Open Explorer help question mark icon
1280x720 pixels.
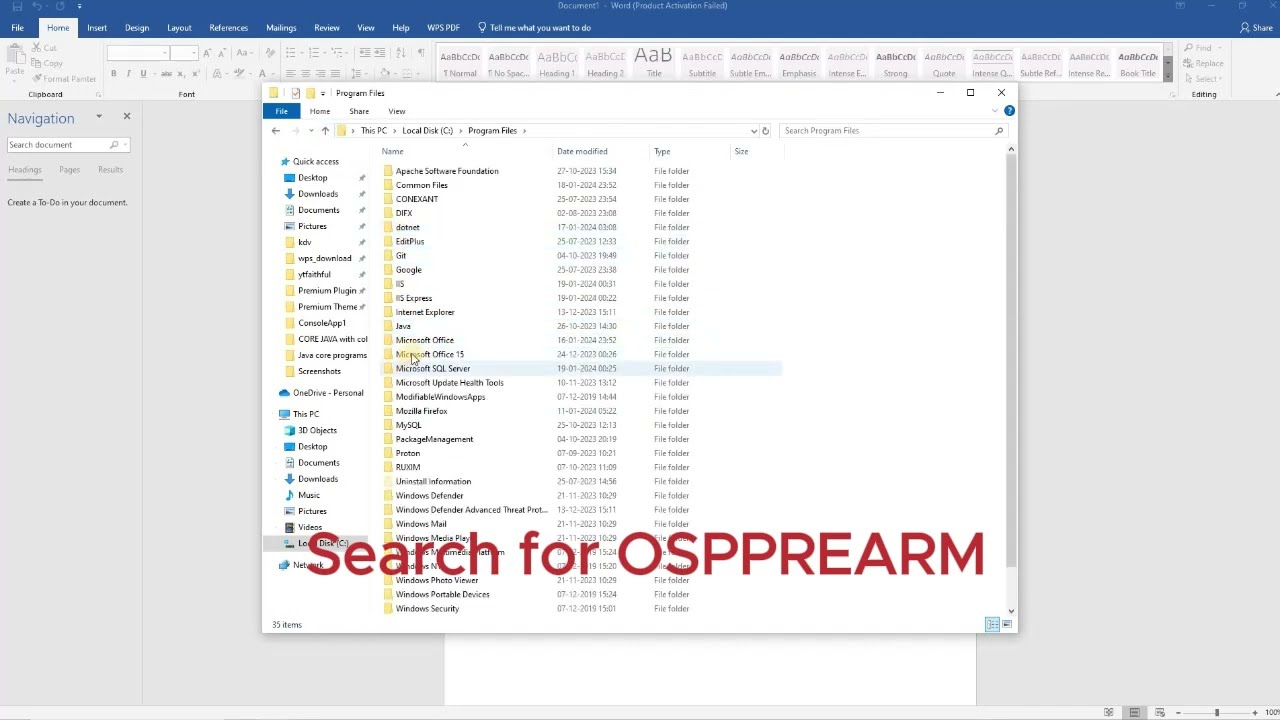point(1009,111)
